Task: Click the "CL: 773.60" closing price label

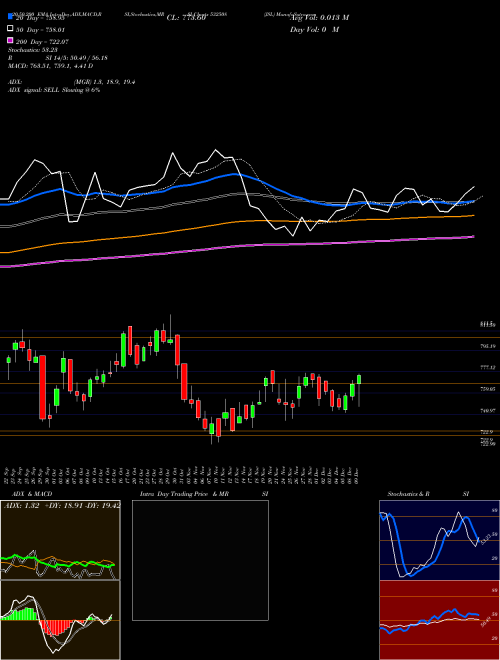Action: pyautogui.click(x=186, y=17)
